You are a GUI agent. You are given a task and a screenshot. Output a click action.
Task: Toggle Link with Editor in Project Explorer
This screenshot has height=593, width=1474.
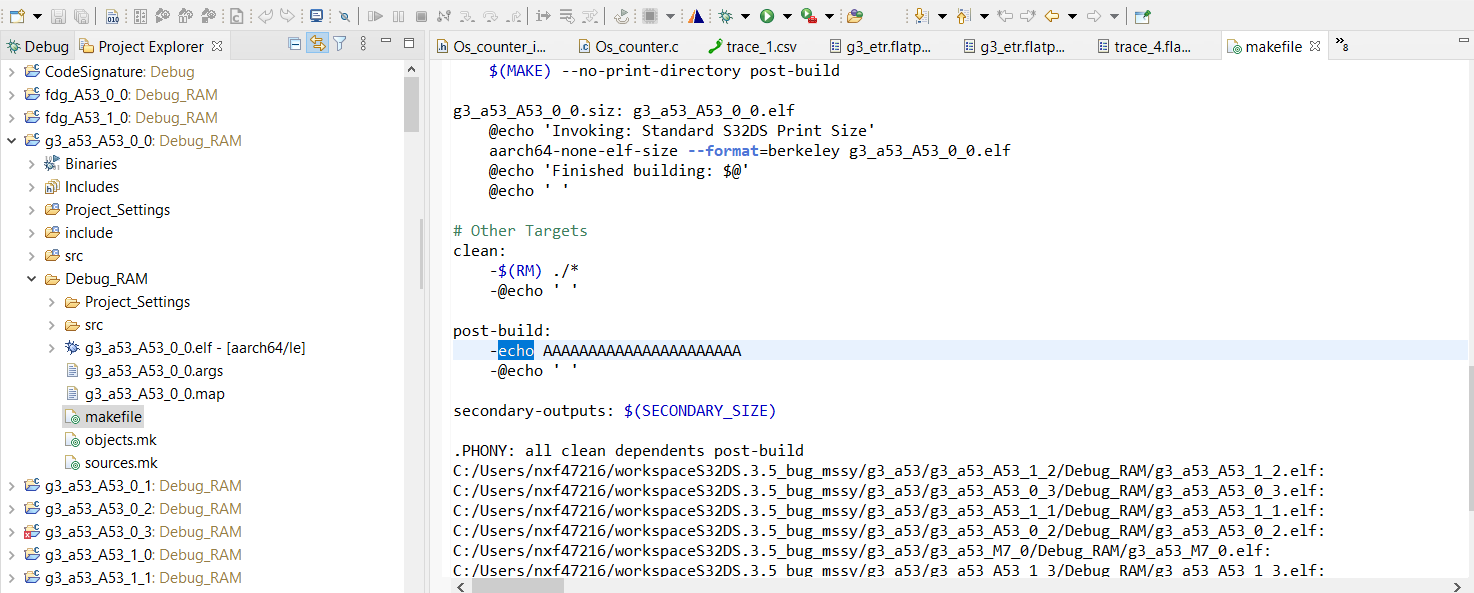(x=317, y=43)
